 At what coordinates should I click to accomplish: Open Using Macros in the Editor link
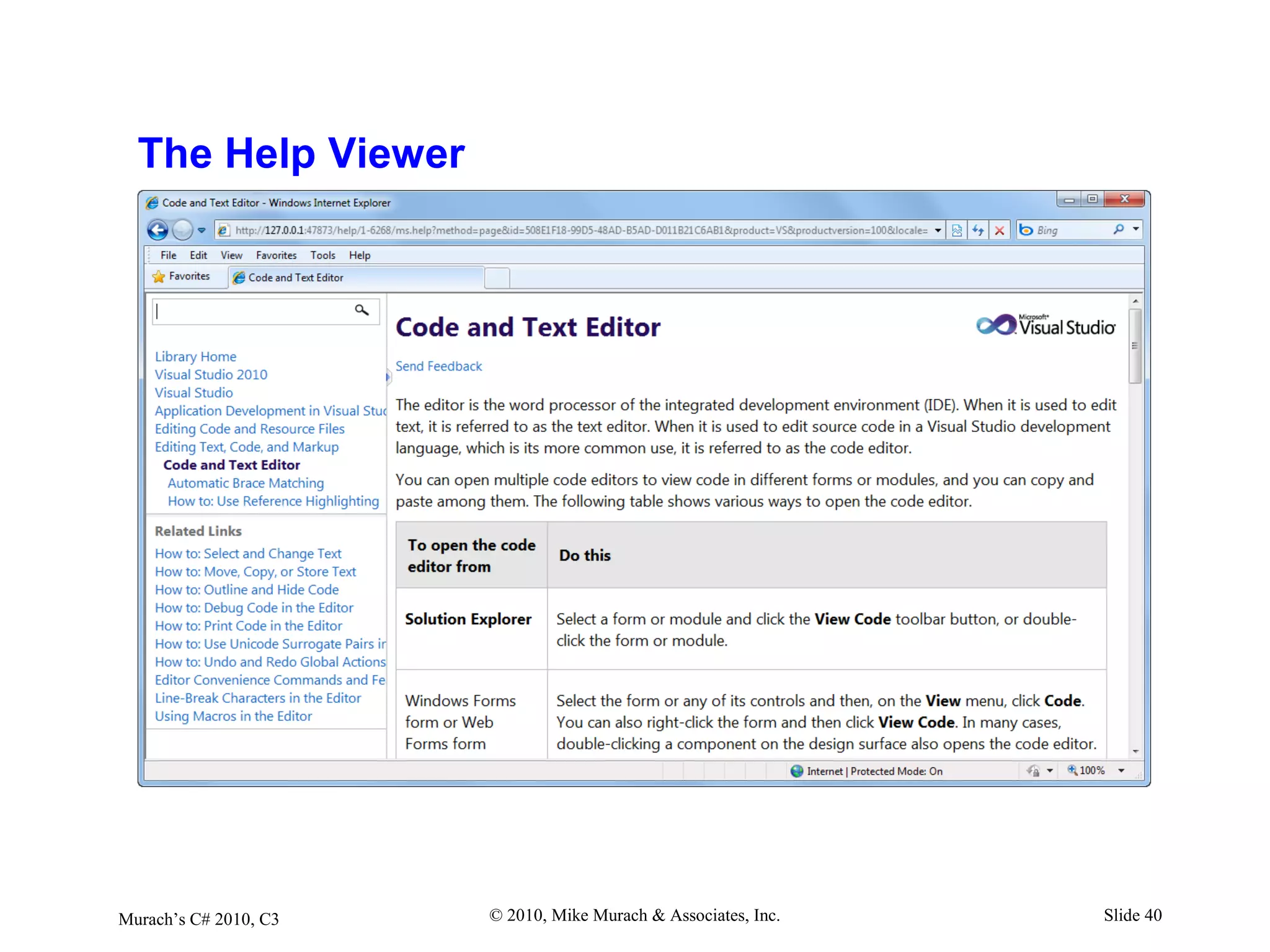click(x=233, y=716)
